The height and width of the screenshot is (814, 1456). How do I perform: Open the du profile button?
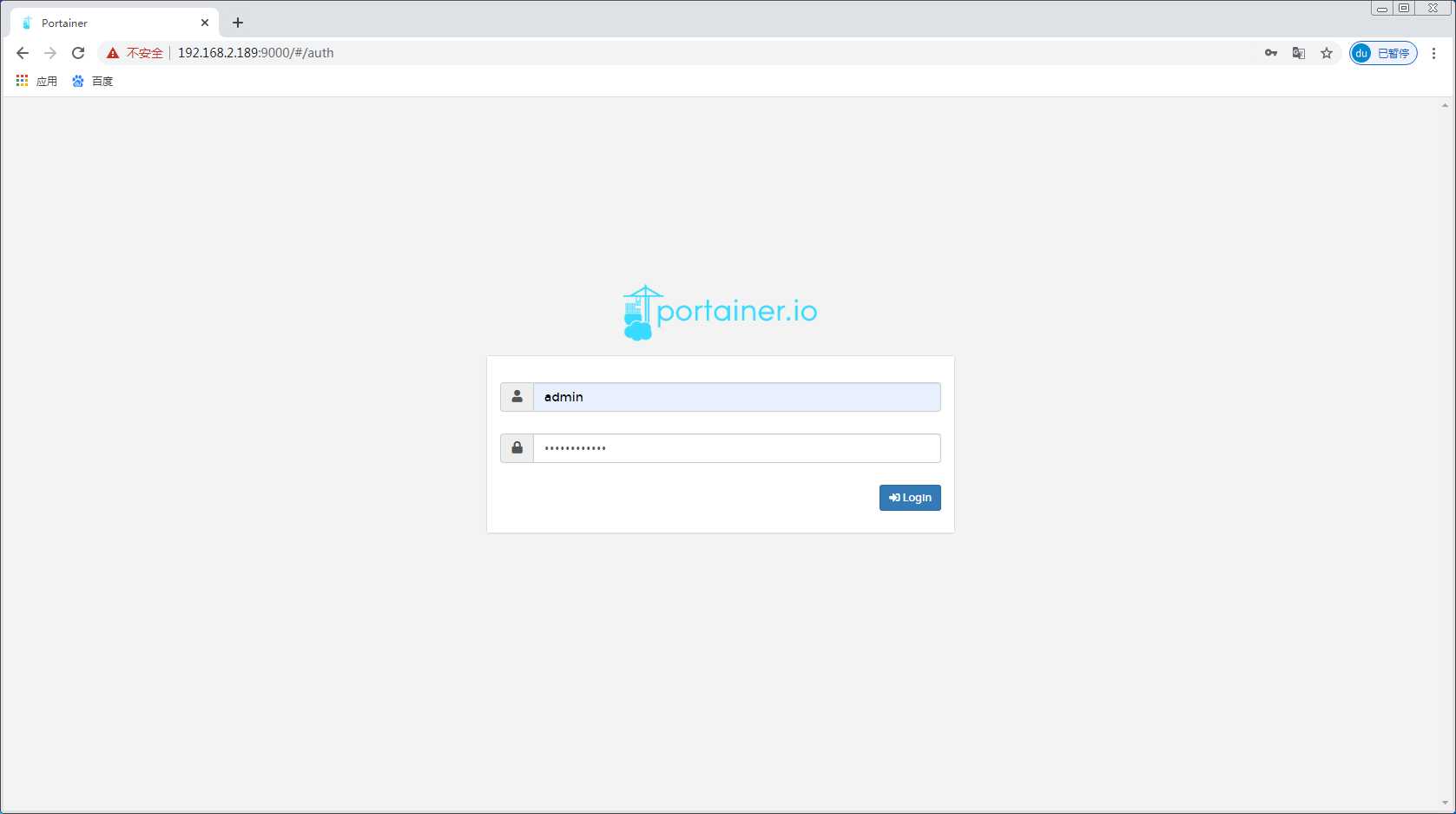[1383, 53]
